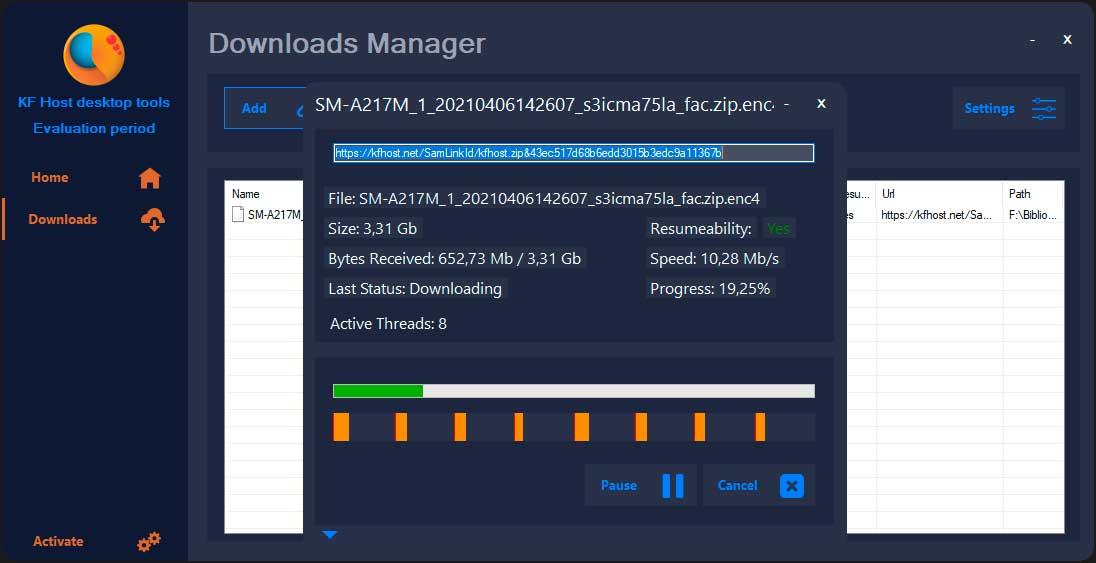Click the dialog title filename text

(545, 105)
